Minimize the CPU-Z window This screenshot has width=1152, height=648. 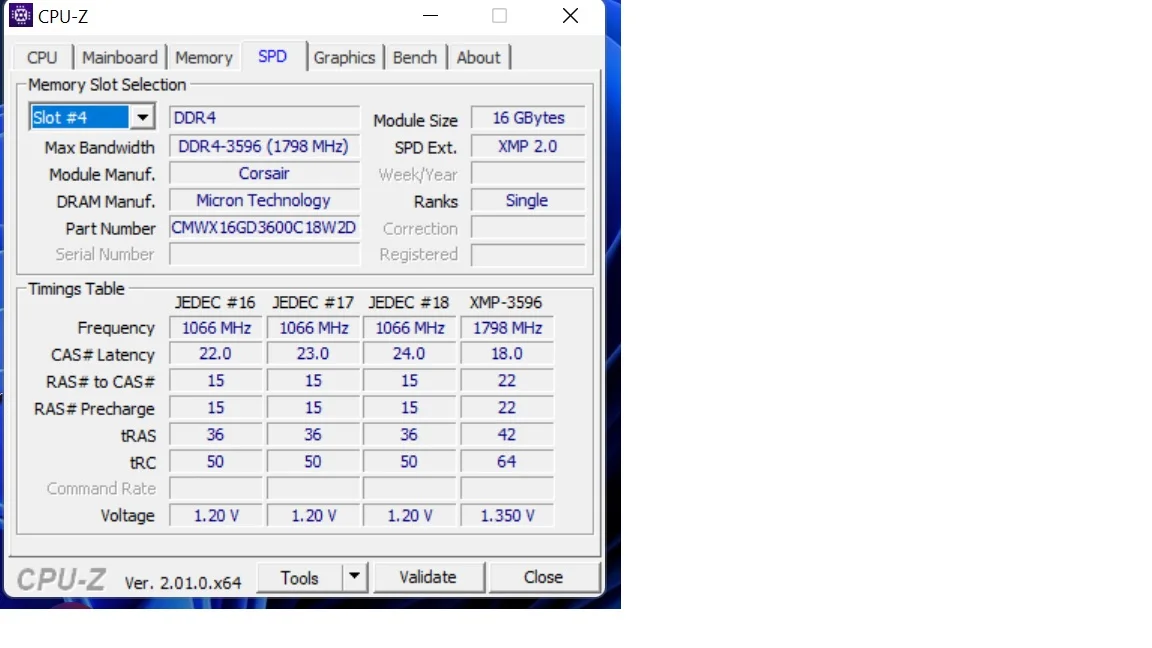pos(431,15)
